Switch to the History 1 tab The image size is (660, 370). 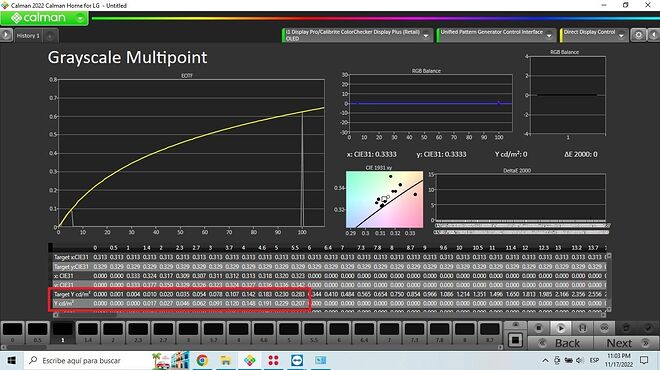28,36
